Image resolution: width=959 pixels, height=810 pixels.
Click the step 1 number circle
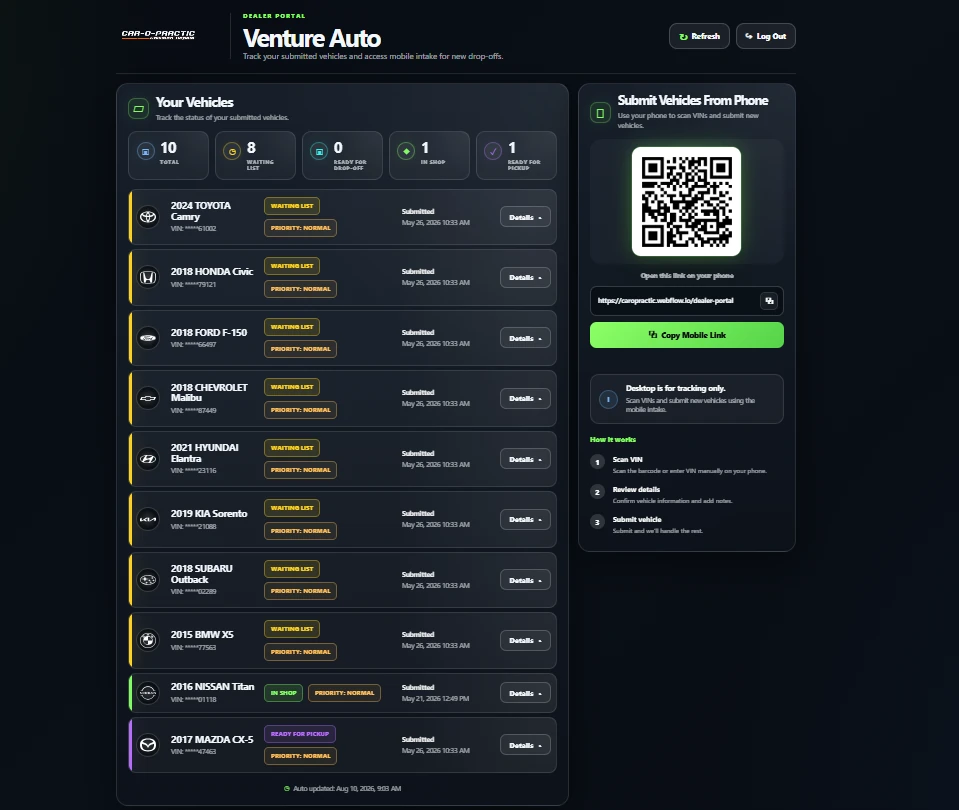click(598, 463)
